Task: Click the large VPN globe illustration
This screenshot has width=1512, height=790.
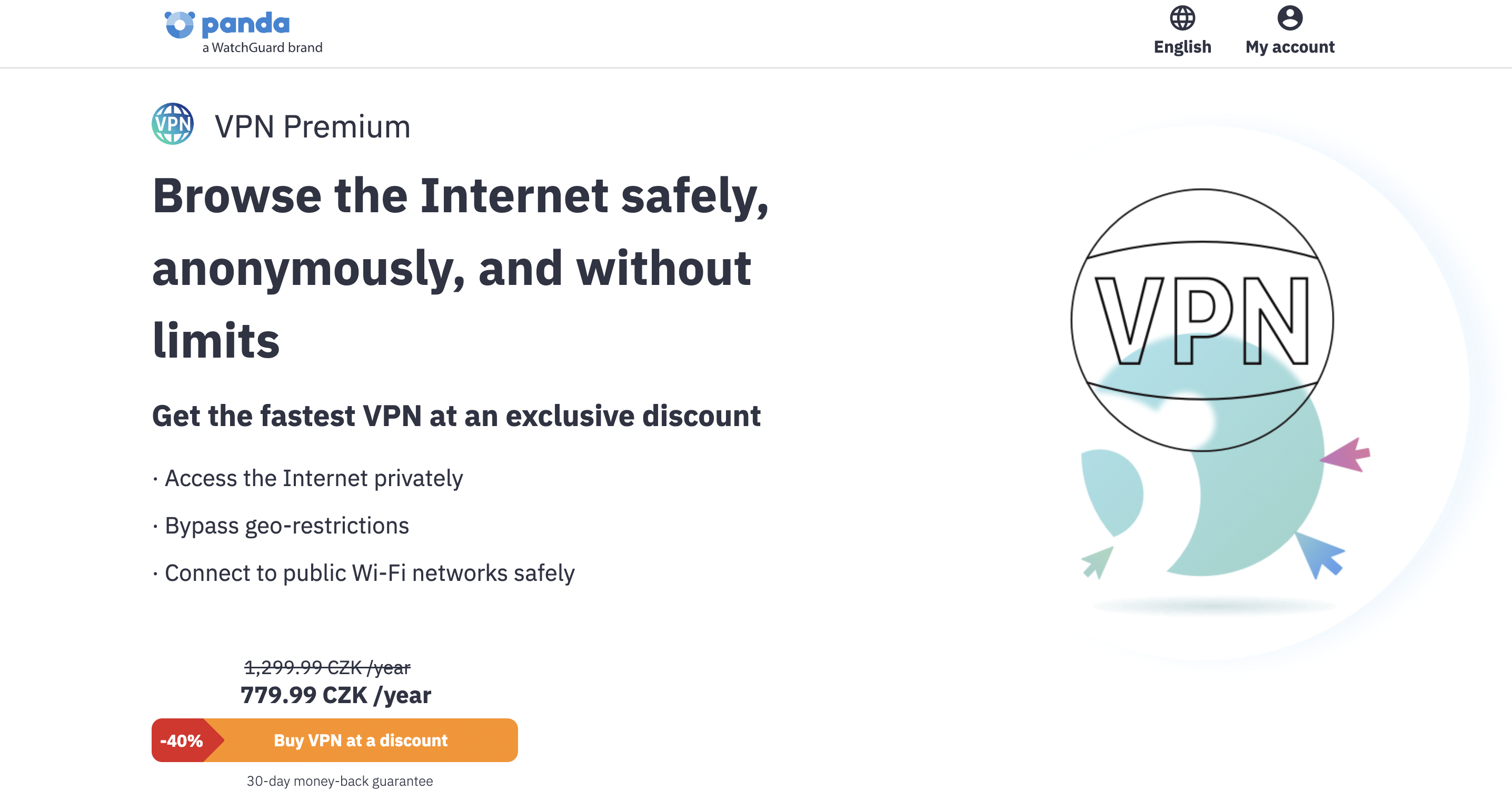Action: (1201, 320)
